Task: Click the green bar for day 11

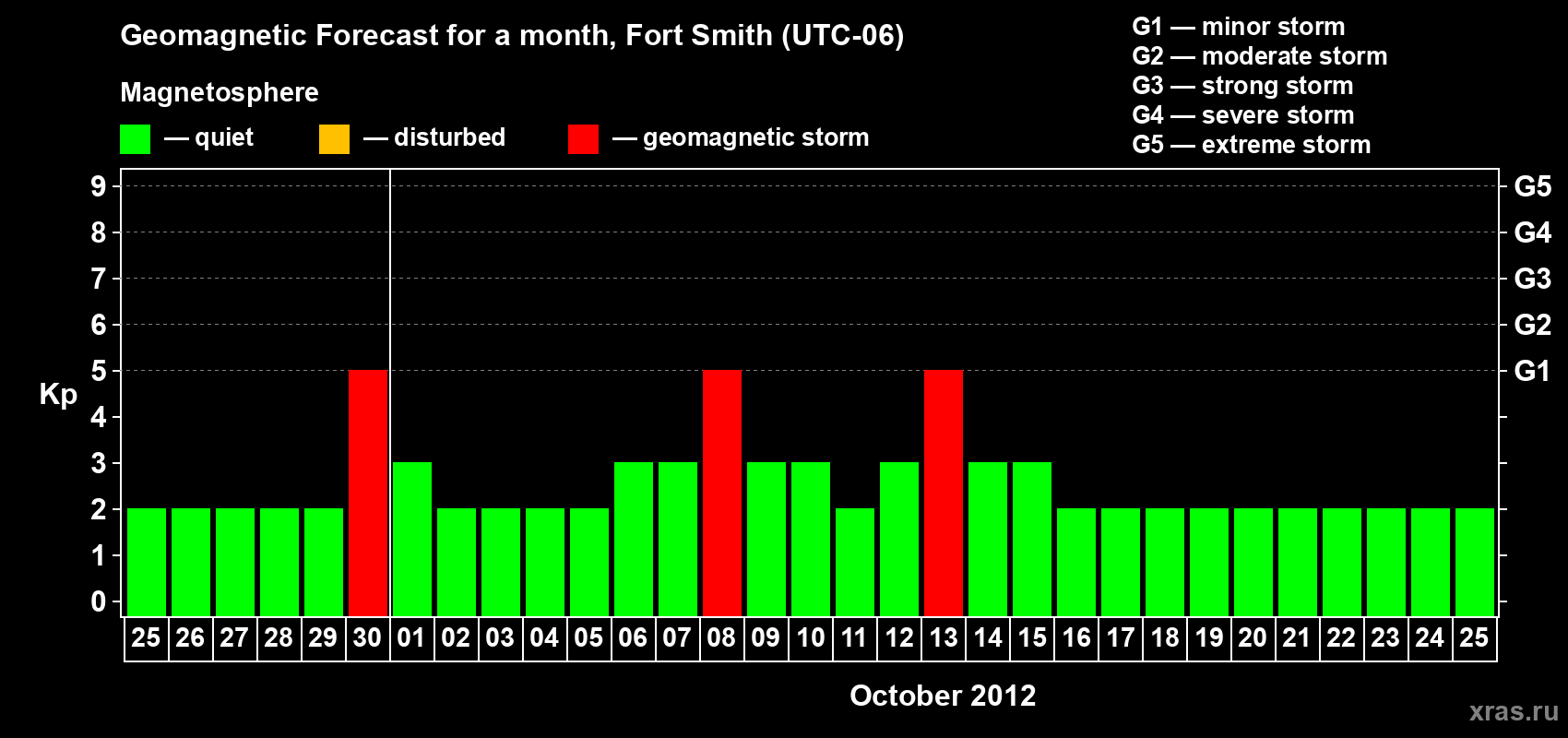Action: (855, 562)
